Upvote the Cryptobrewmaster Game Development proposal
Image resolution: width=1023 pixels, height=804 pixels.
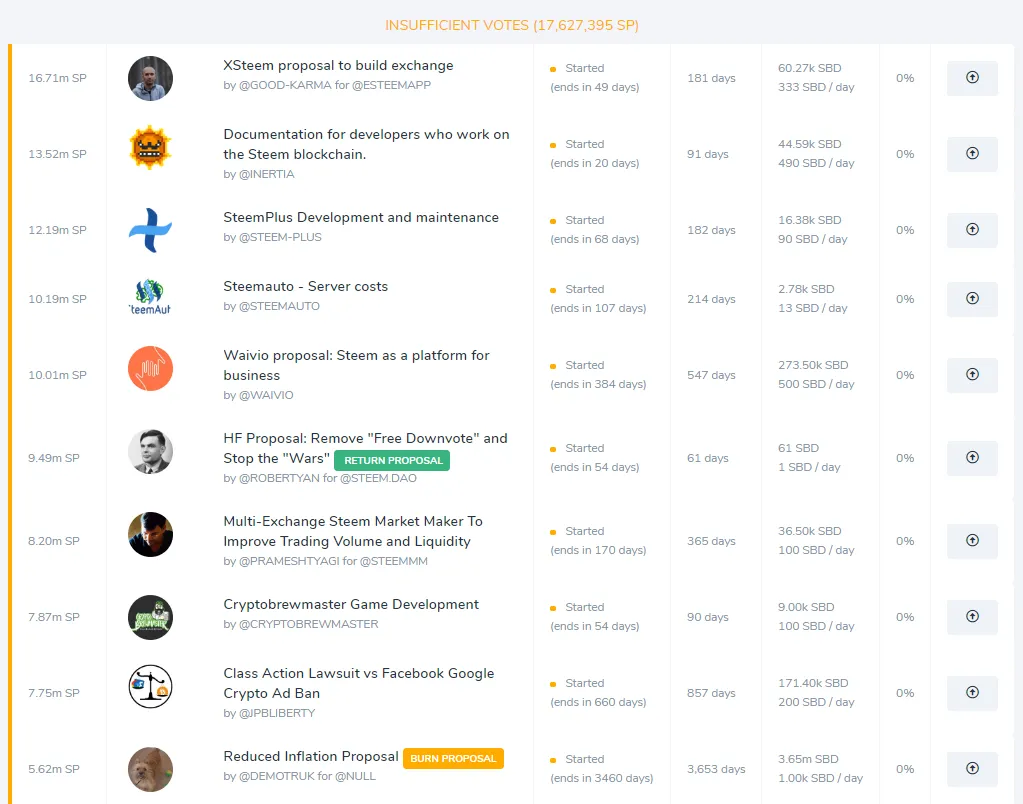point(972,617)
